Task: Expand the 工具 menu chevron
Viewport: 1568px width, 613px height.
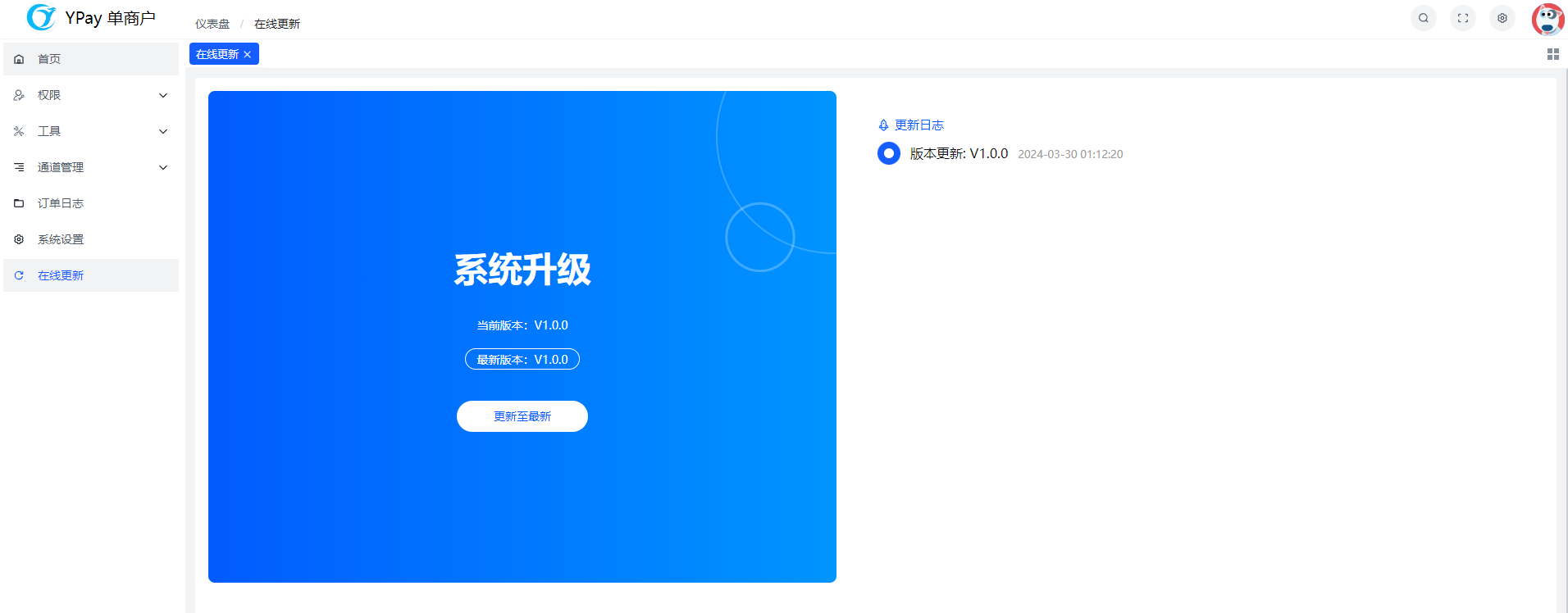Action: click(163, 131)
